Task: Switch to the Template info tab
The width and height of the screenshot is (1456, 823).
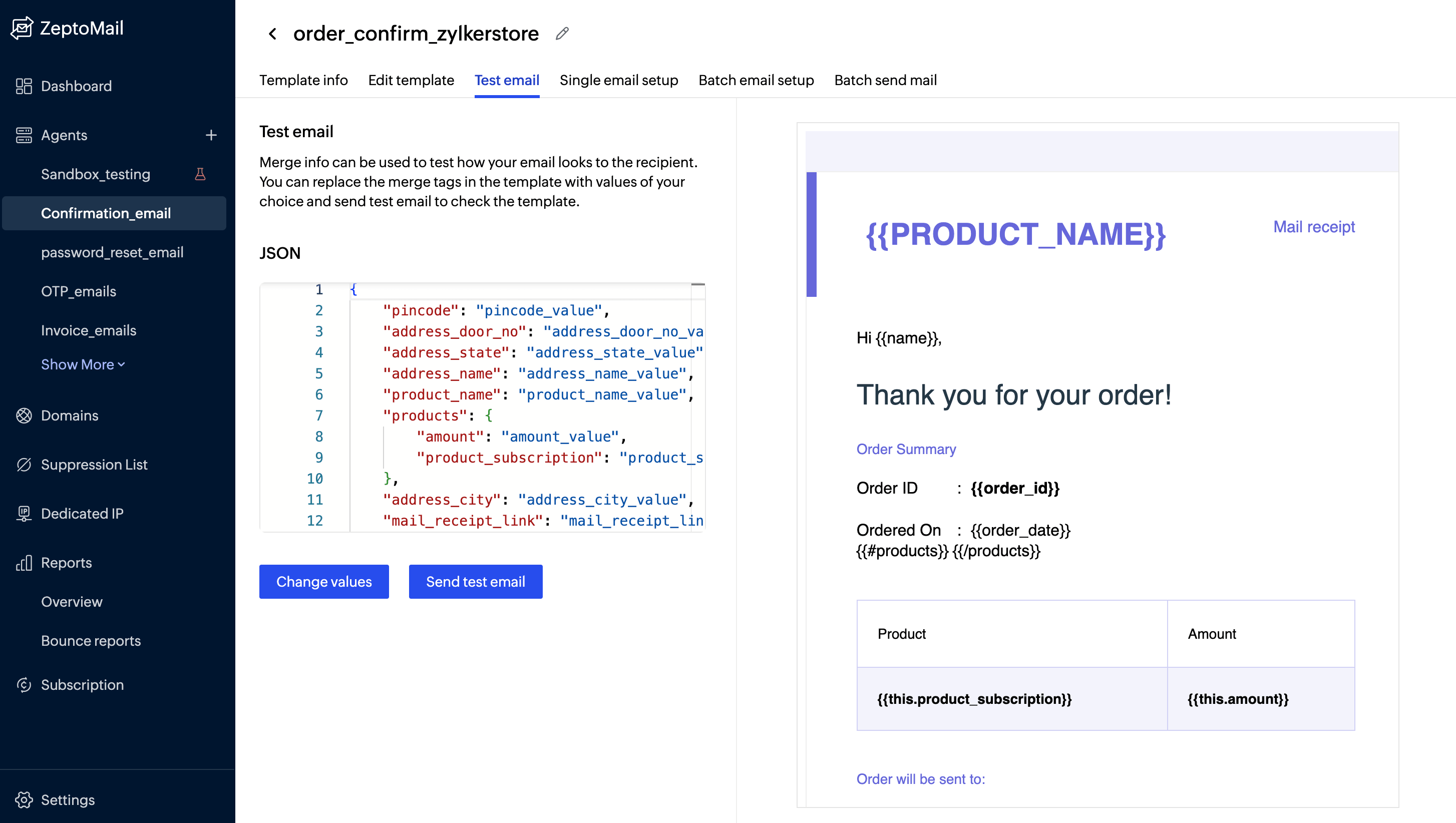Action: click(303, 80)
